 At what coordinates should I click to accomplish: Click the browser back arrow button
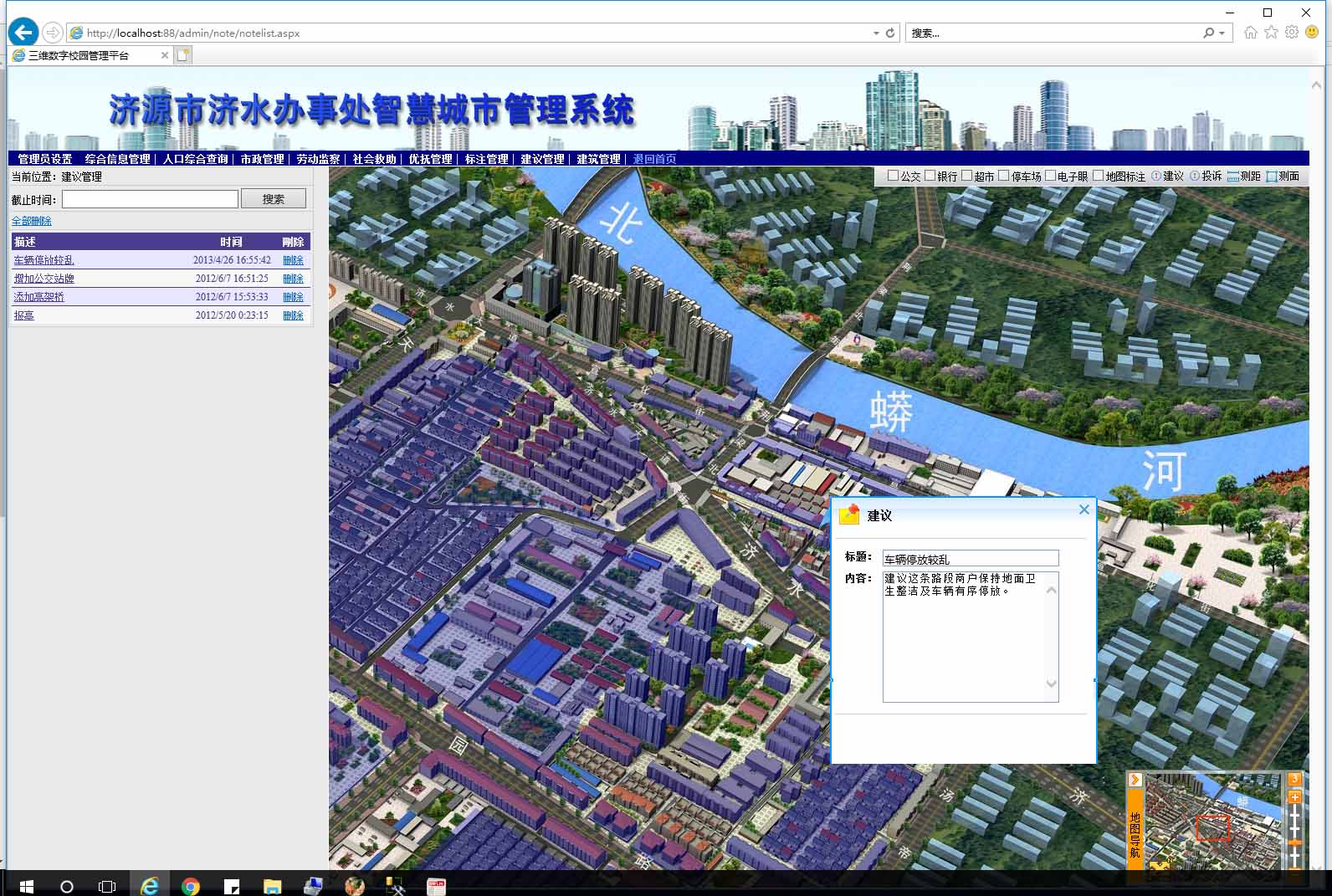[23, 33]
